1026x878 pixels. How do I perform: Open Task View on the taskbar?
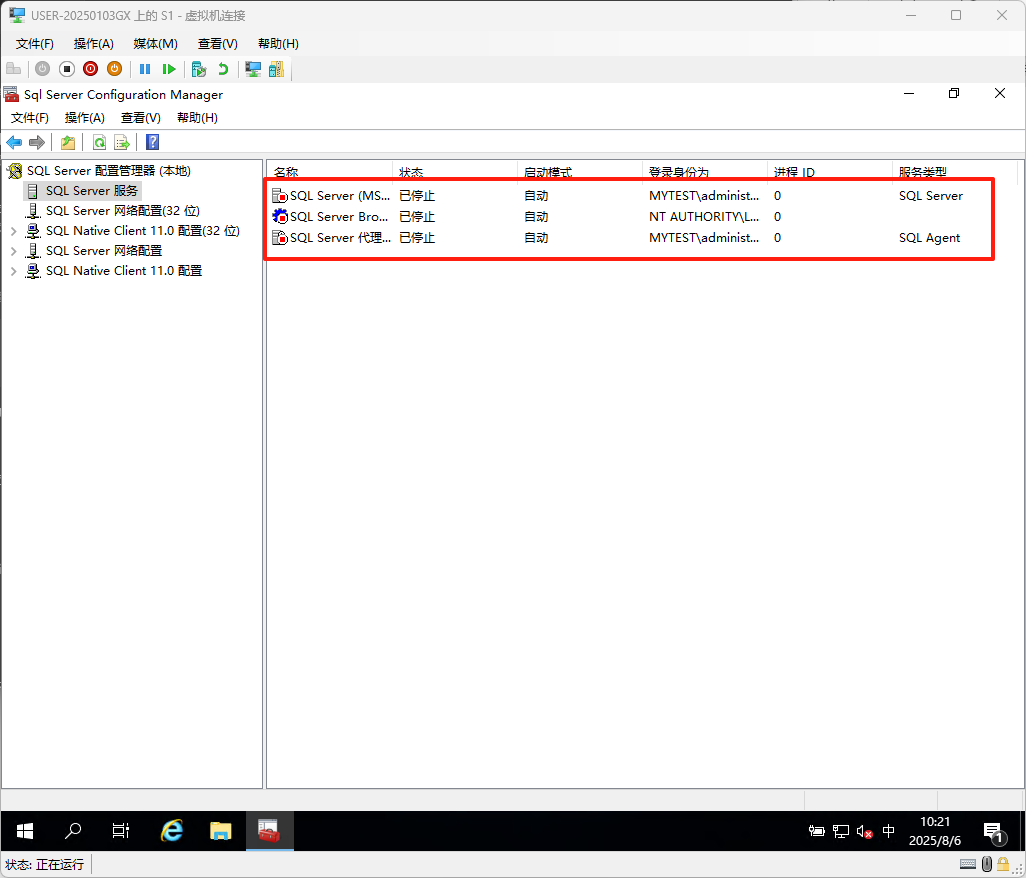[x=121, y=831]
